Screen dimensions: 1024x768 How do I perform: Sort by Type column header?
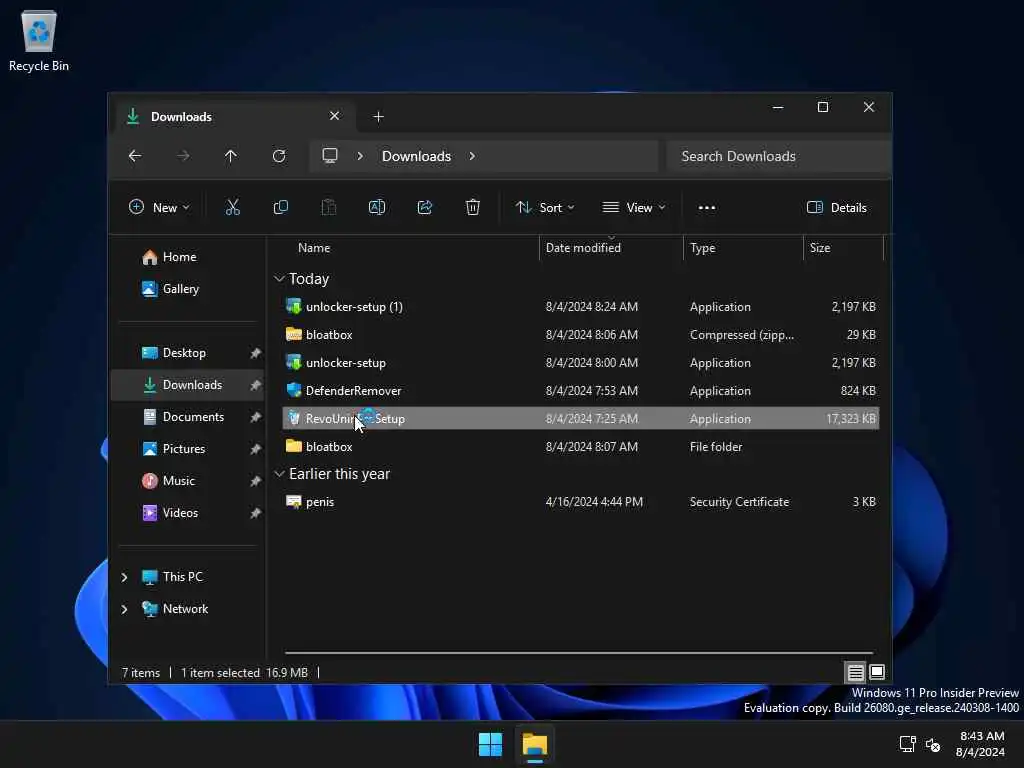[743, 248]
